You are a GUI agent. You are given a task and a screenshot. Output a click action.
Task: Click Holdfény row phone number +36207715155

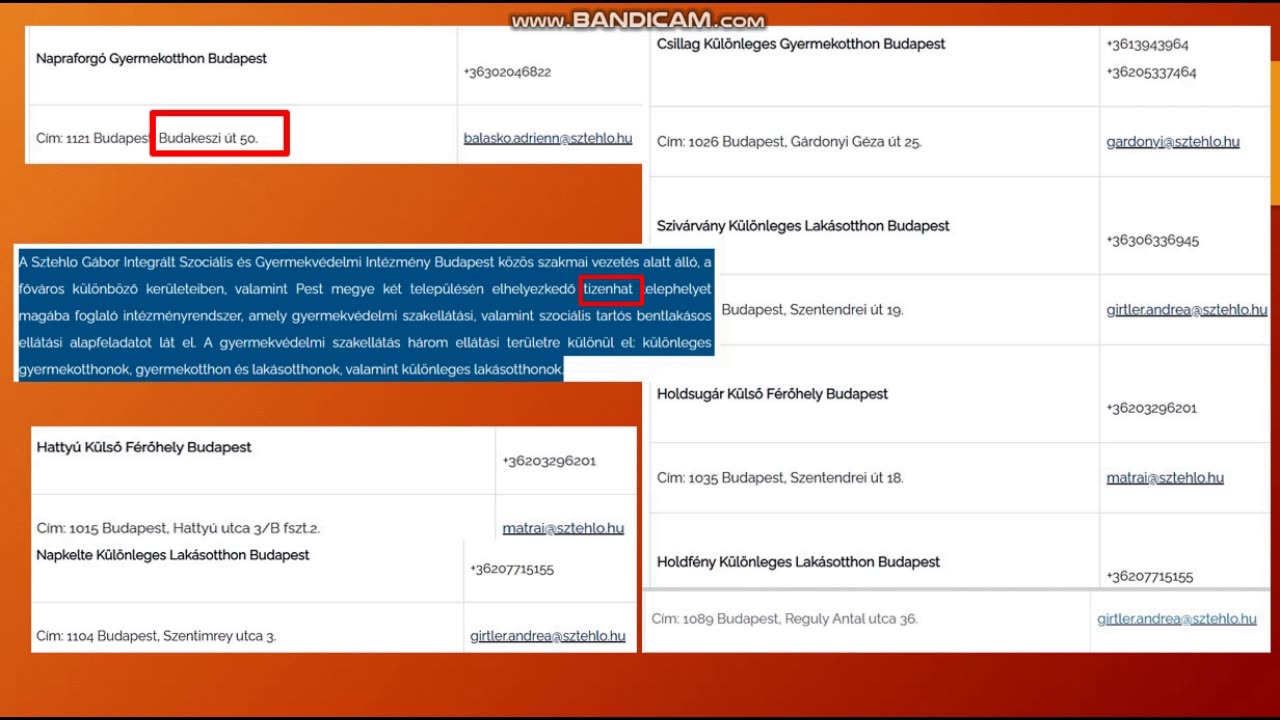tap(1150, 577)
